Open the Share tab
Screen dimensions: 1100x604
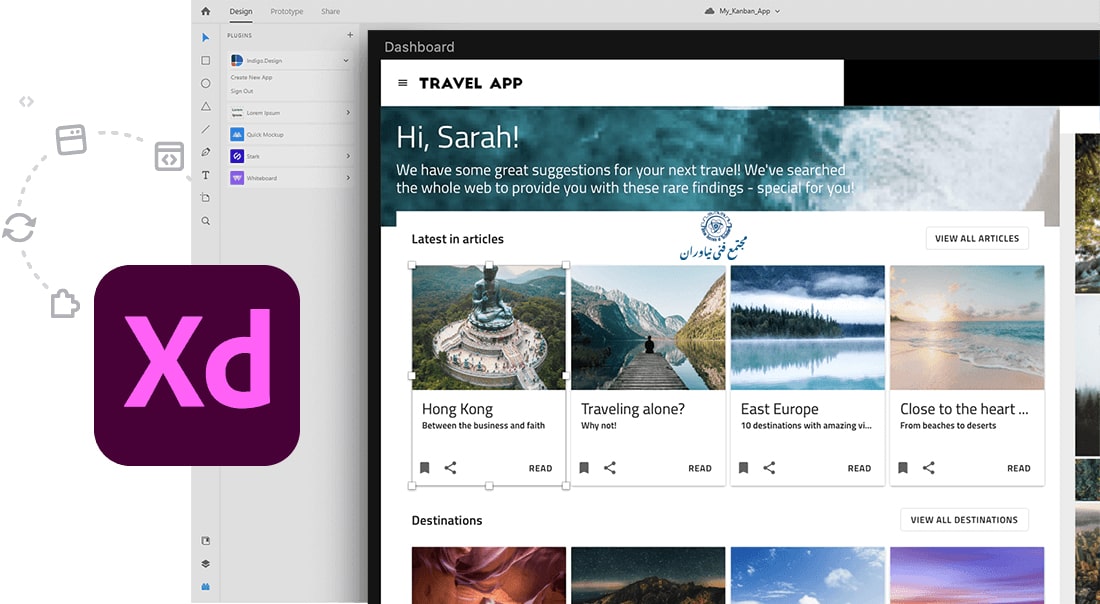[x=330, y=12]
